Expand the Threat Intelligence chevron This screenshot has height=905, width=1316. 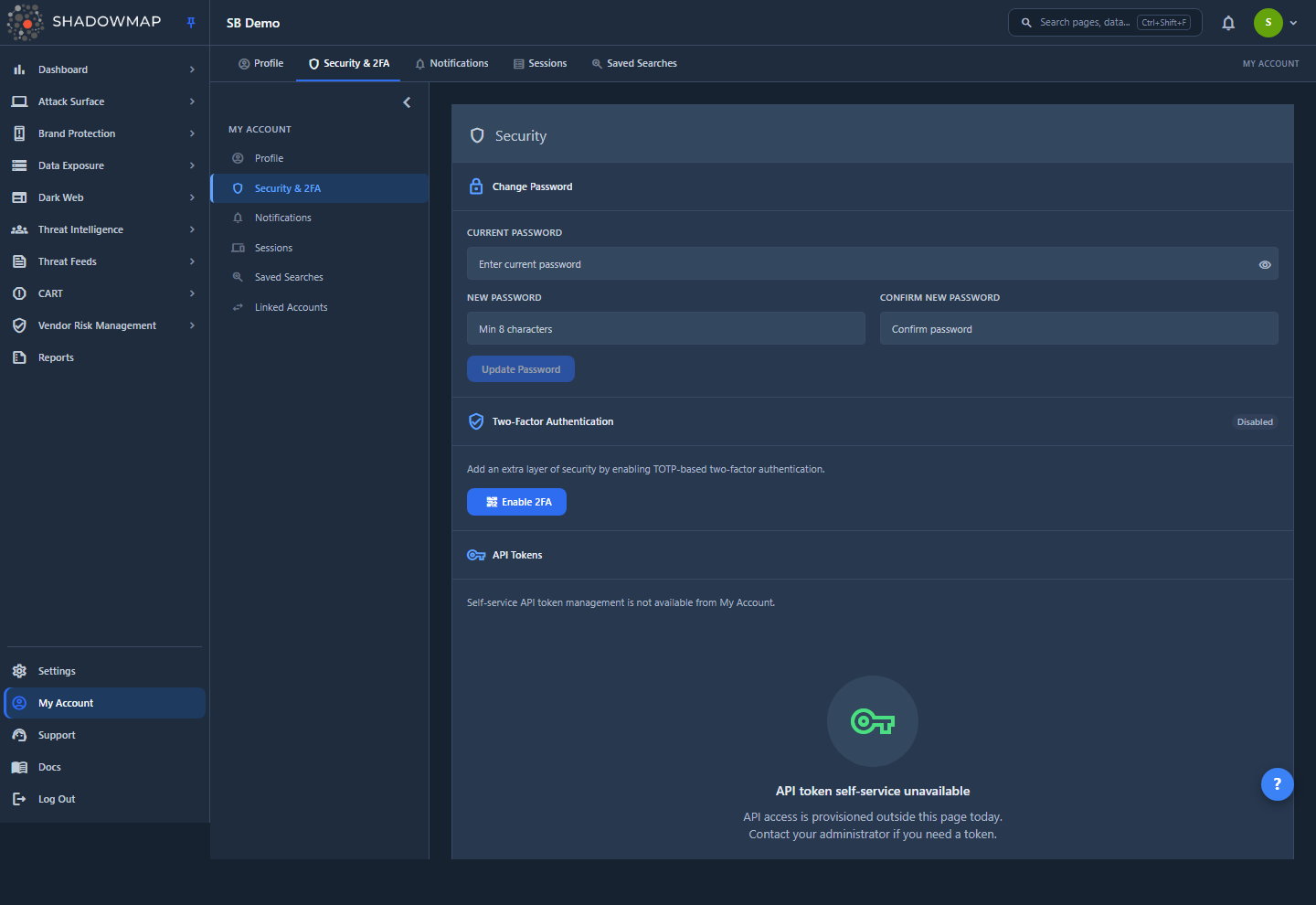pyautogui.click(x=192, y=229)
